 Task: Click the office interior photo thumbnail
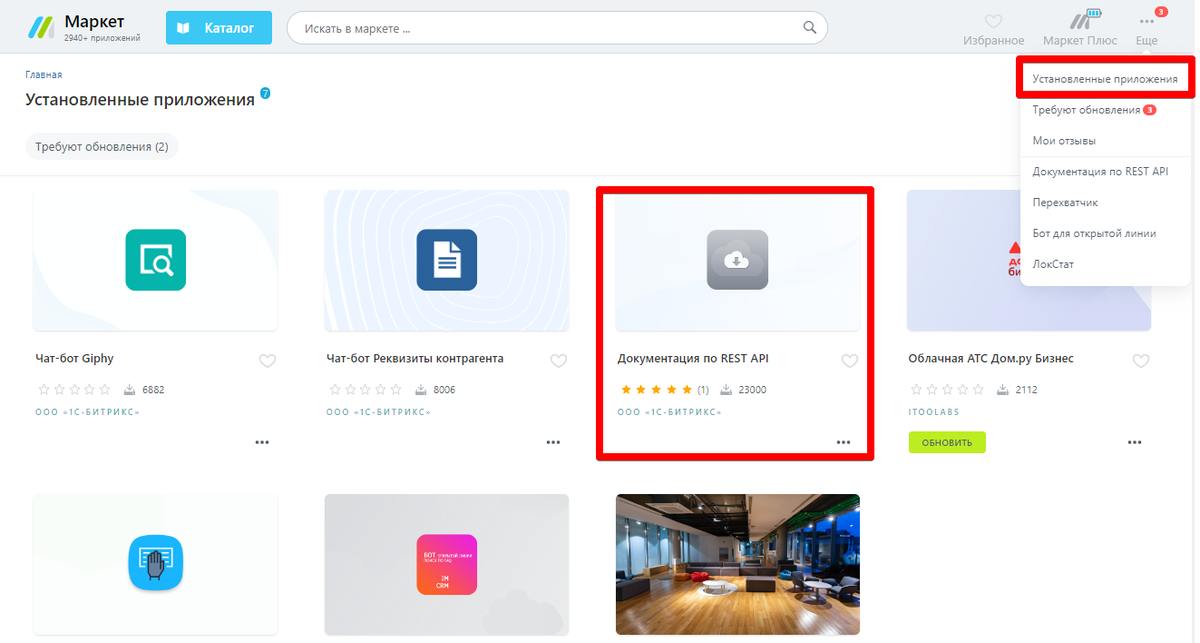tap(737, 563)
